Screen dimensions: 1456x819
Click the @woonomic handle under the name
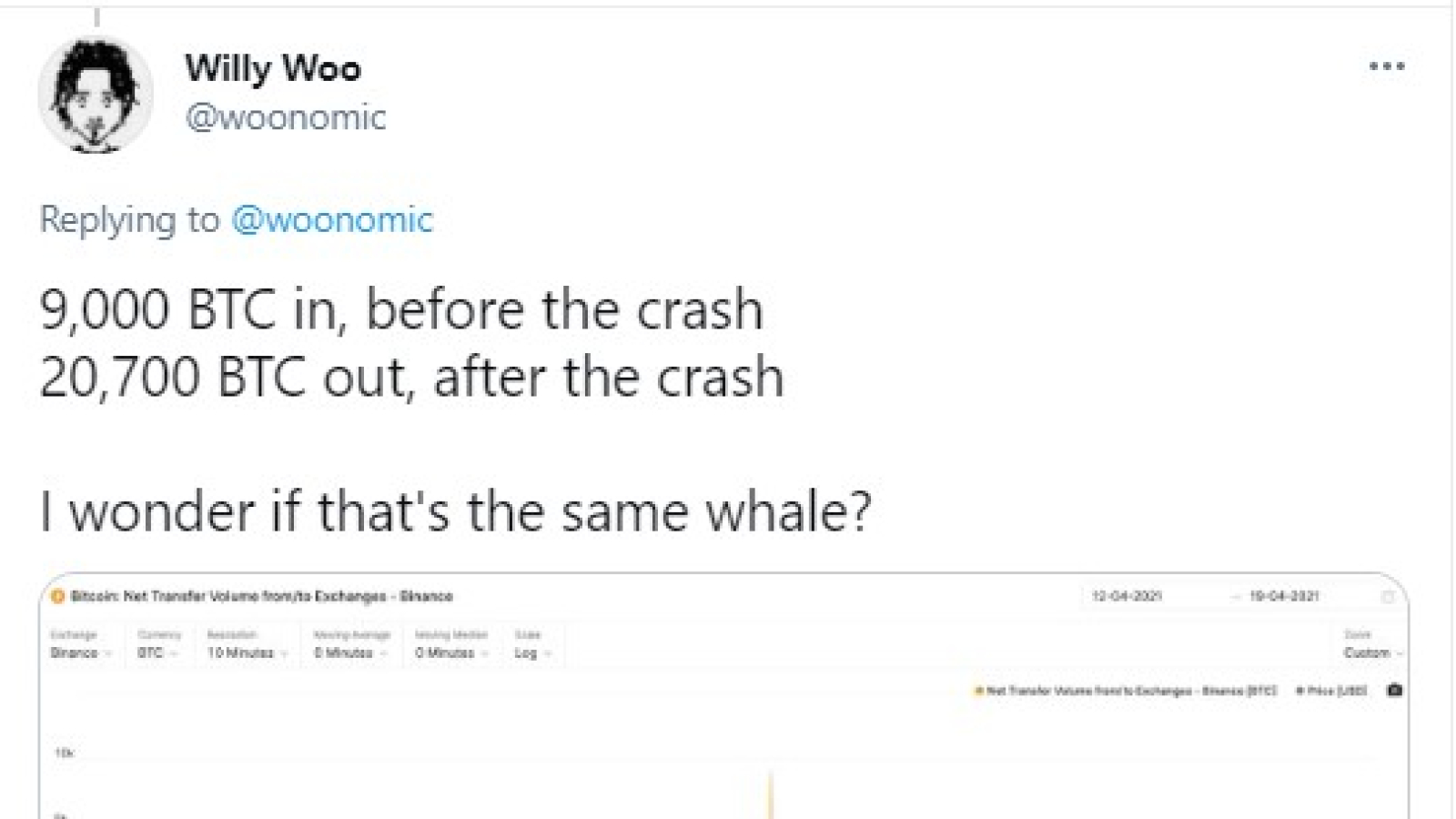tap(286, 117)
